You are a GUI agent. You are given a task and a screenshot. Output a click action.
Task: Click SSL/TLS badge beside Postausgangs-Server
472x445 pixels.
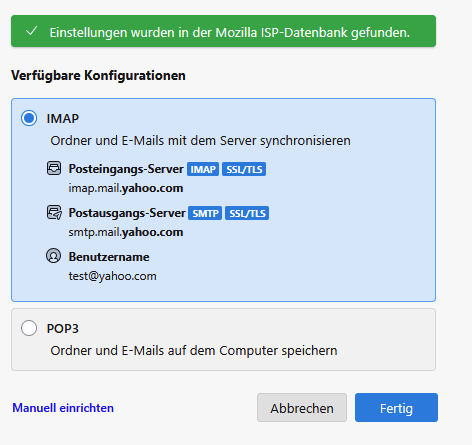pos(247,213)
